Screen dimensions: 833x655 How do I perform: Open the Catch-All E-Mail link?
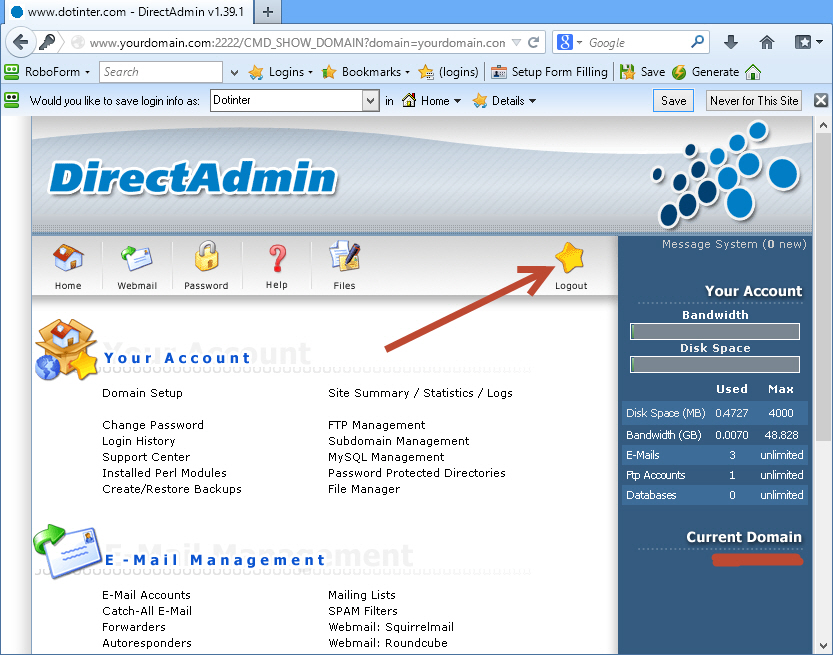pos(147,611)
